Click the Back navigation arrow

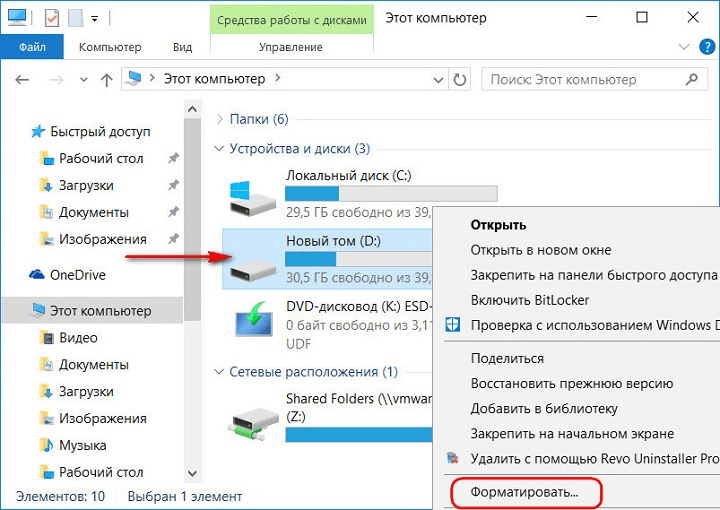pyautogui.click(x=22, y=80)
